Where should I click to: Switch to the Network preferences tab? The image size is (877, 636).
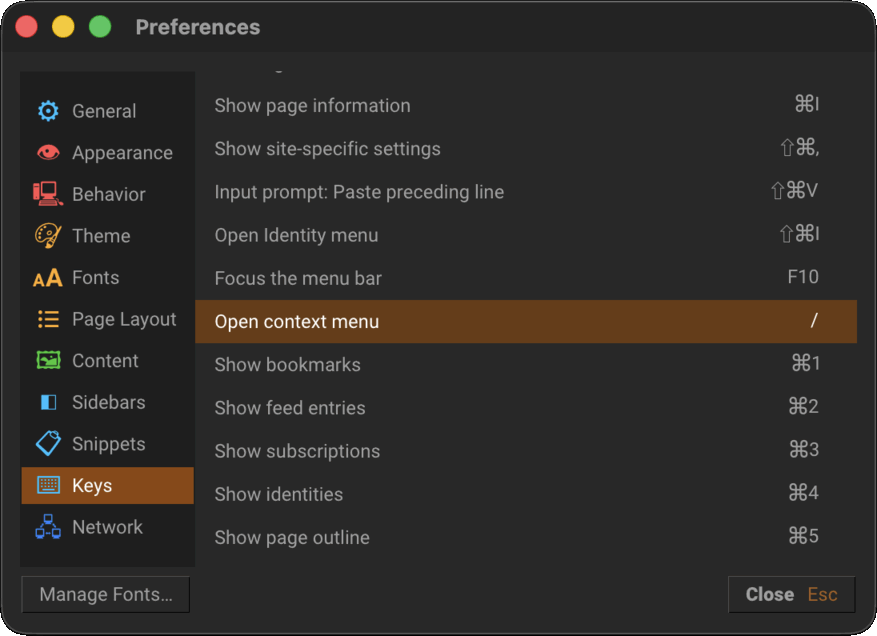107,527
